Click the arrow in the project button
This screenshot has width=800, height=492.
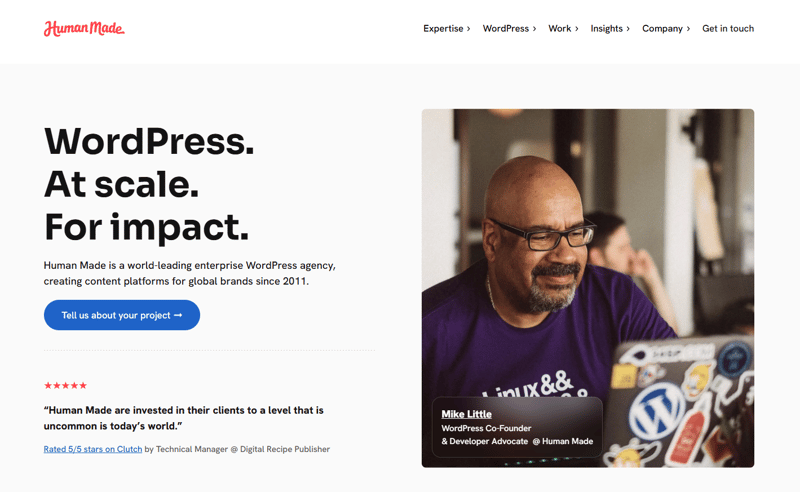[x=178, y=315]
